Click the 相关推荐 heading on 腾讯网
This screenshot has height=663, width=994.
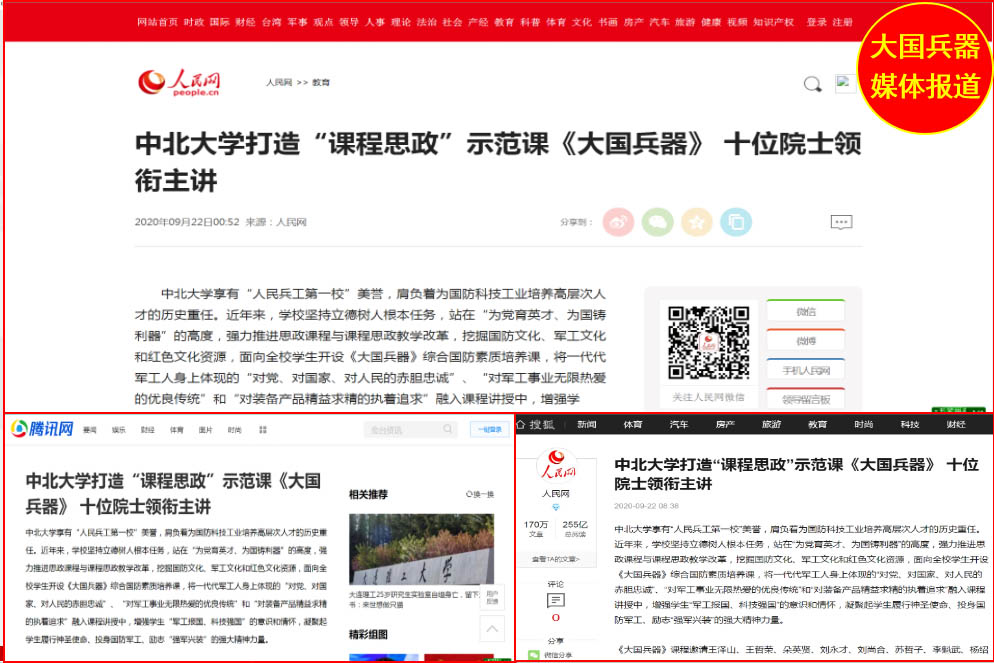(x=368, y=494)
